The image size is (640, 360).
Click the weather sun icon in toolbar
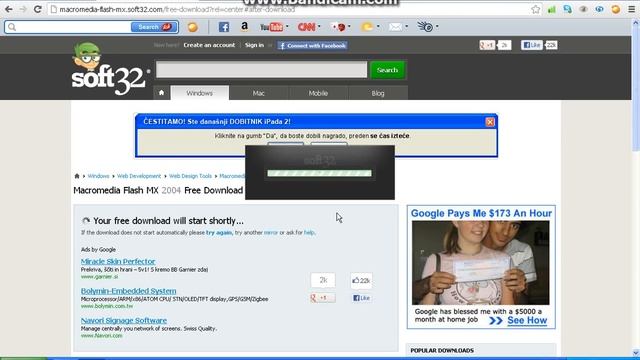coord(367,27)
